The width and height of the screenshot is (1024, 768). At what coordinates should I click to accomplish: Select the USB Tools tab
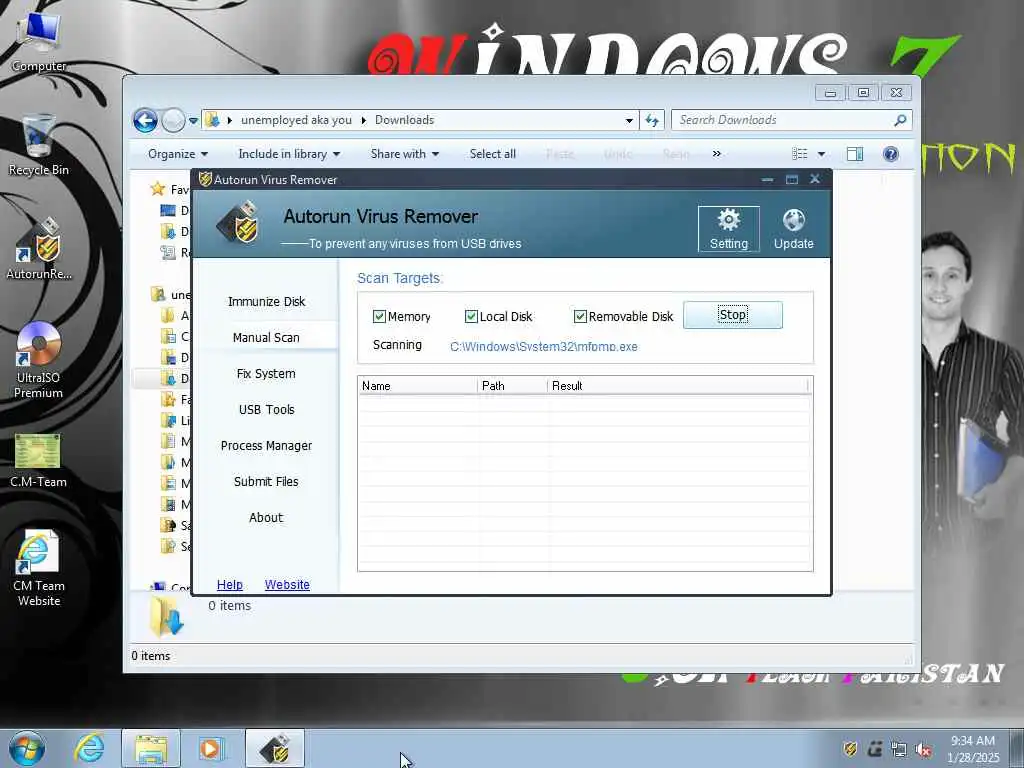(266, 409)
